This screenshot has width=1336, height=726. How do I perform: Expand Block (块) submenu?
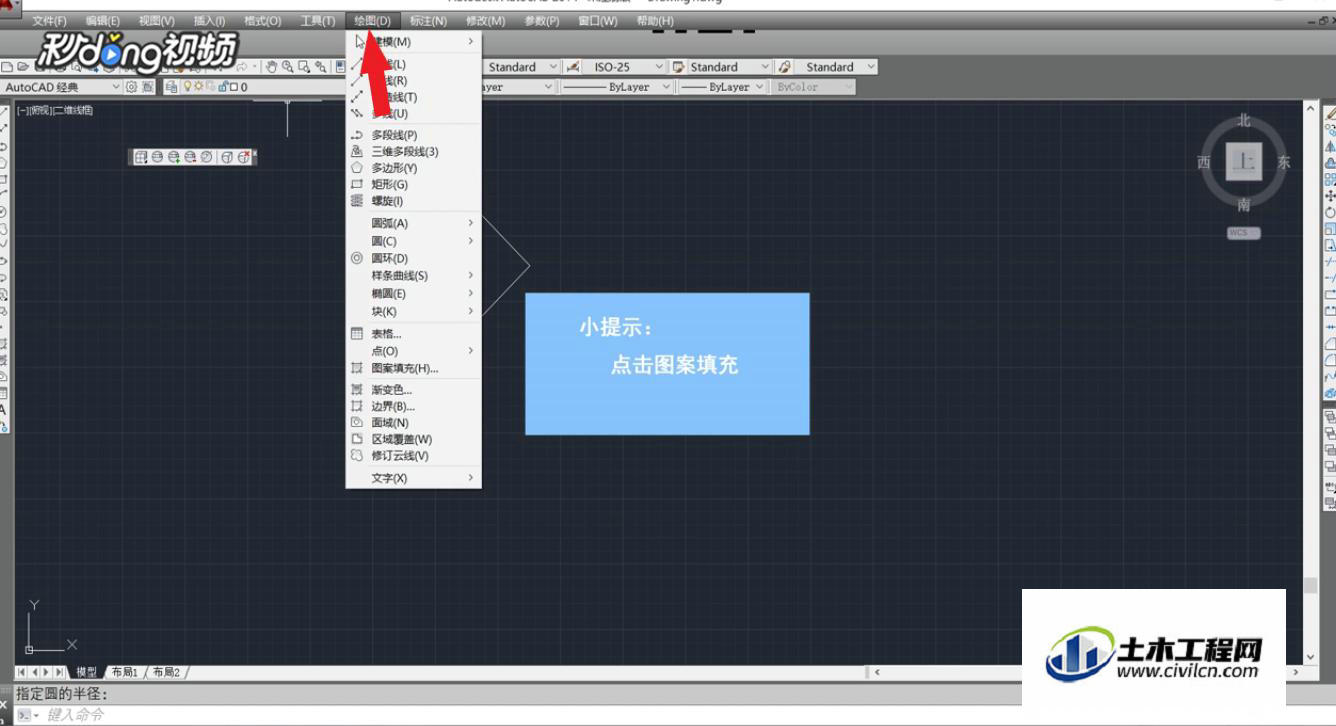point(413,312)
